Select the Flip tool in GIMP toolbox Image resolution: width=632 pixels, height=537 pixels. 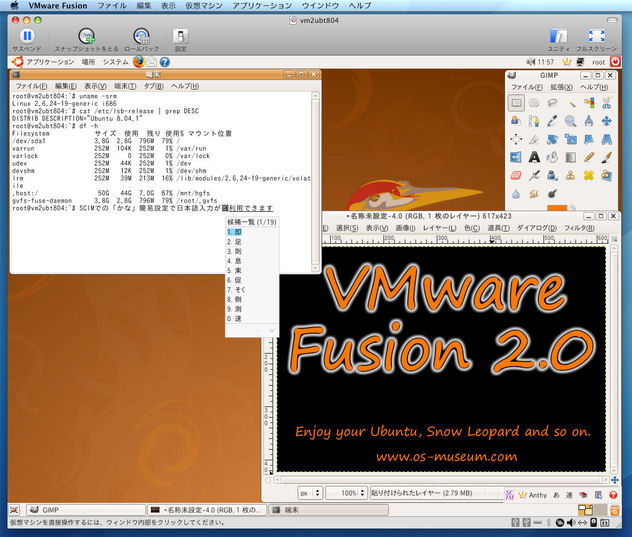(x=516, y=157)
